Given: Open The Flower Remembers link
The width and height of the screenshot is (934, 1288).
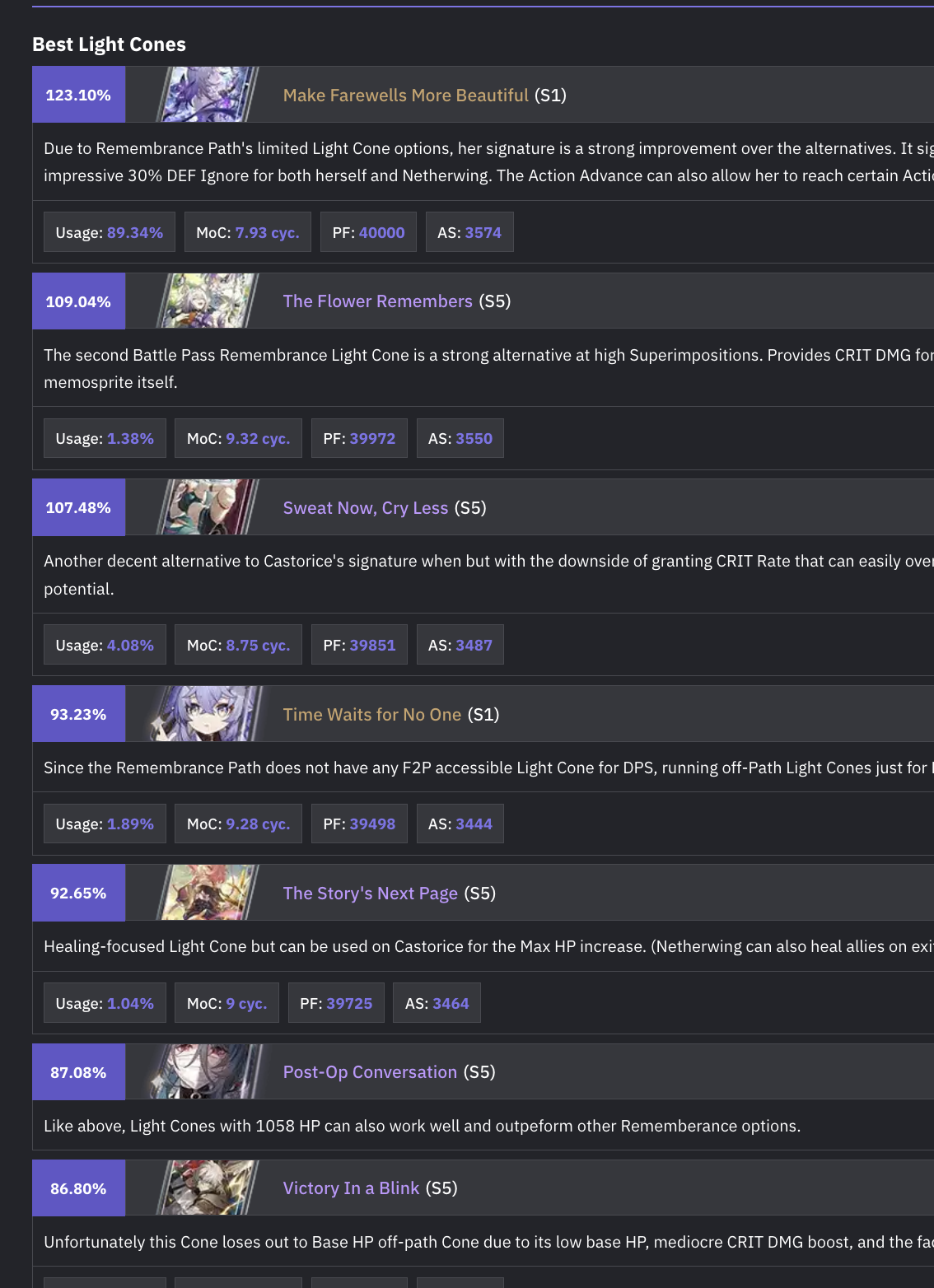Looking at the screenshot, I should tap(377, 301).
